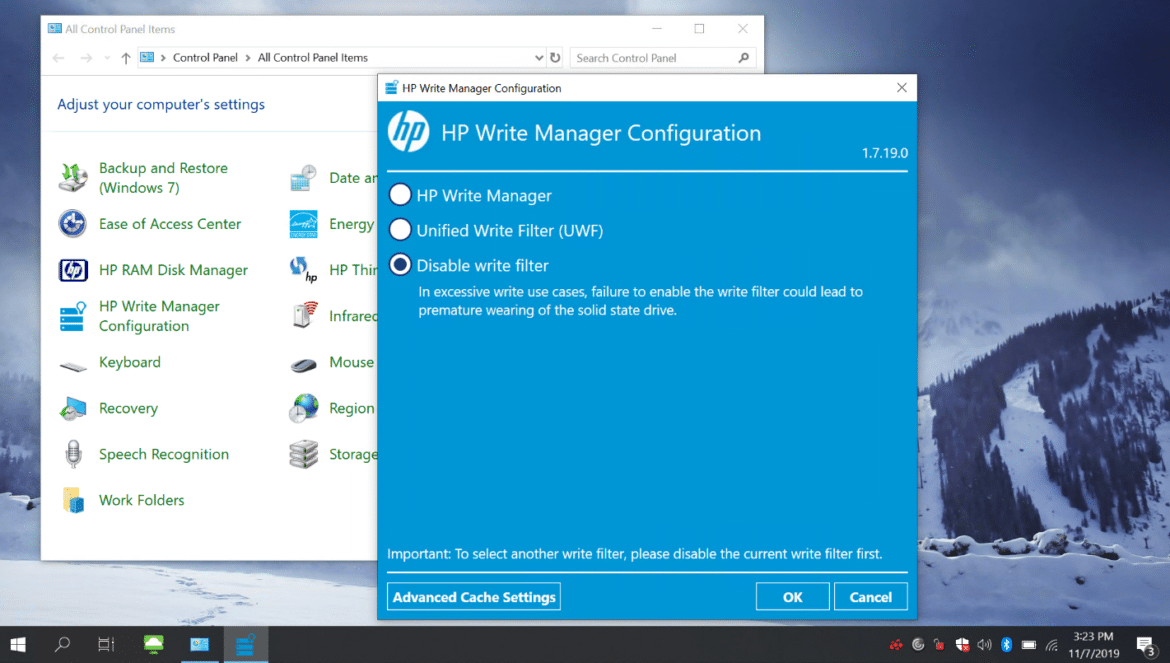This screenshot has width=1170, height=663.
Task: Check the battery status tray icon
Action: (x=1028, y=645)
